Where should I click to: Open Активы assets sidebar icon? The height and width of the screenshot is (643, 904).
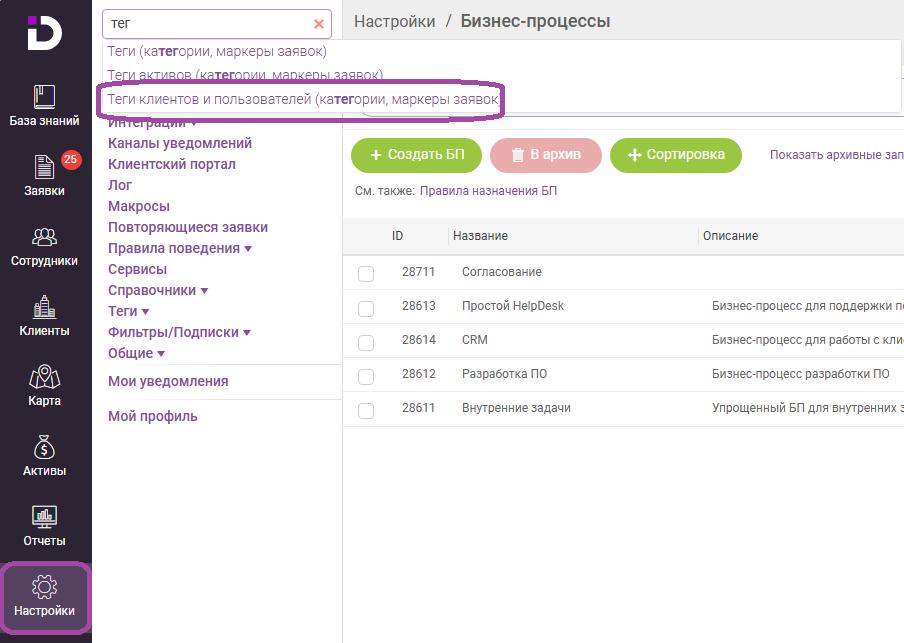(x=45, y=455)
